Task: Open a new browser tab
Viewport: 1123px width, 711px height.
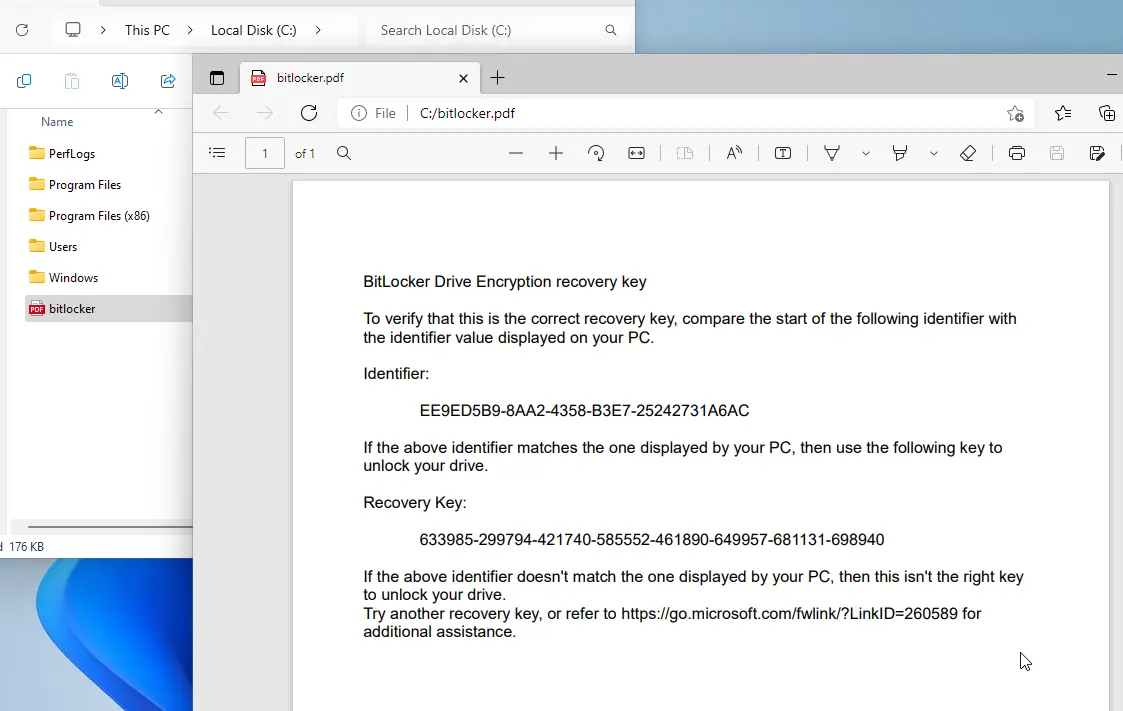Action: (498, 78)
